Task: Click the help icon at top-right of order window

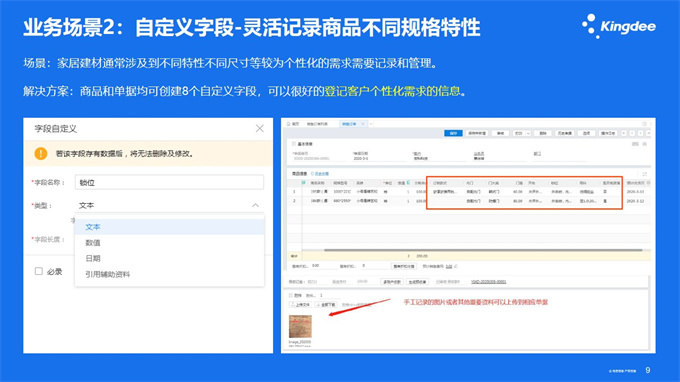Action: [x=644, y=124]
